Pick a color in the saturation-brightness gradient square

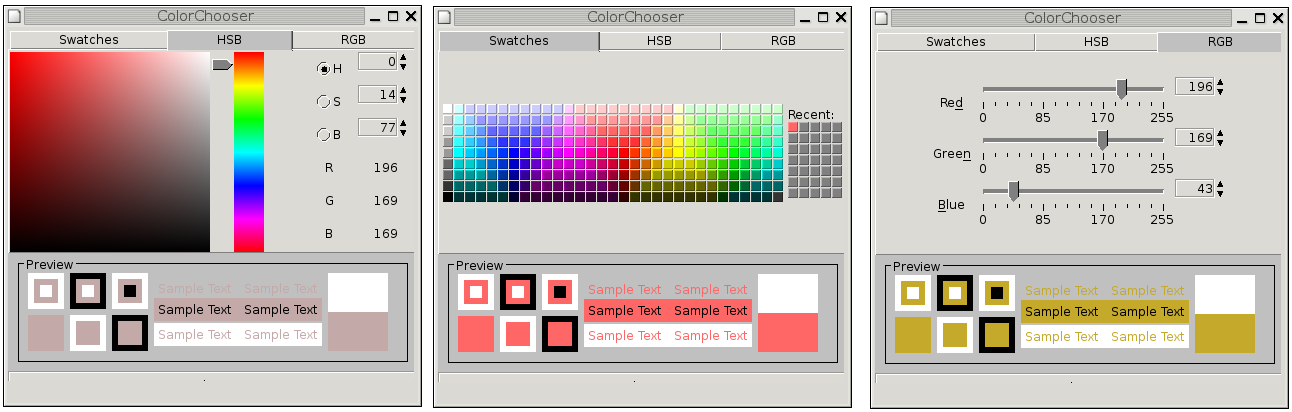(x=110, y=152)
